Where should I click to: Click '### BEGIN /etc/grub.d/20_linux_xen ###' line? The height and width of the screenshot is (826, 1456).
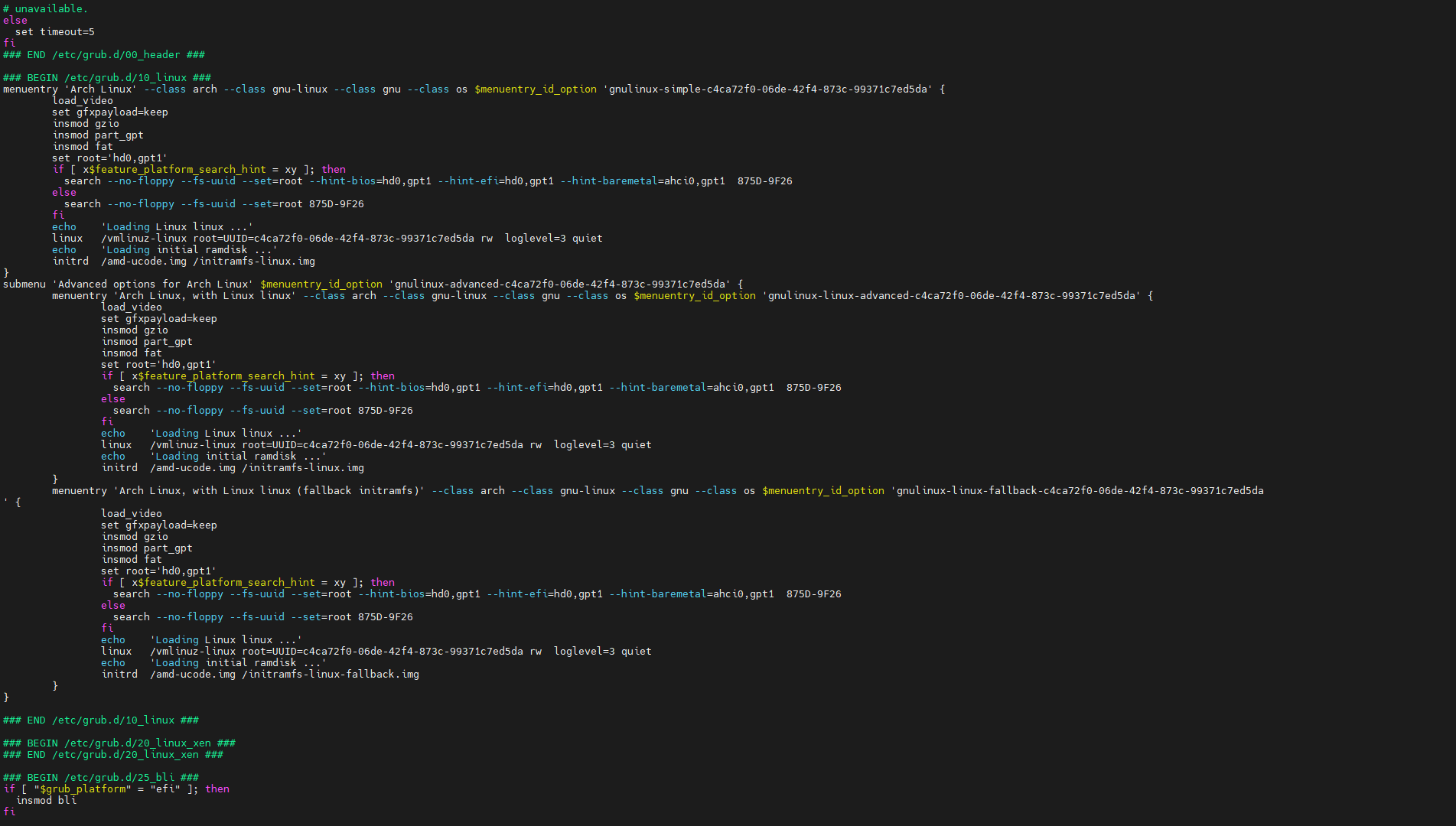[119, 743]
